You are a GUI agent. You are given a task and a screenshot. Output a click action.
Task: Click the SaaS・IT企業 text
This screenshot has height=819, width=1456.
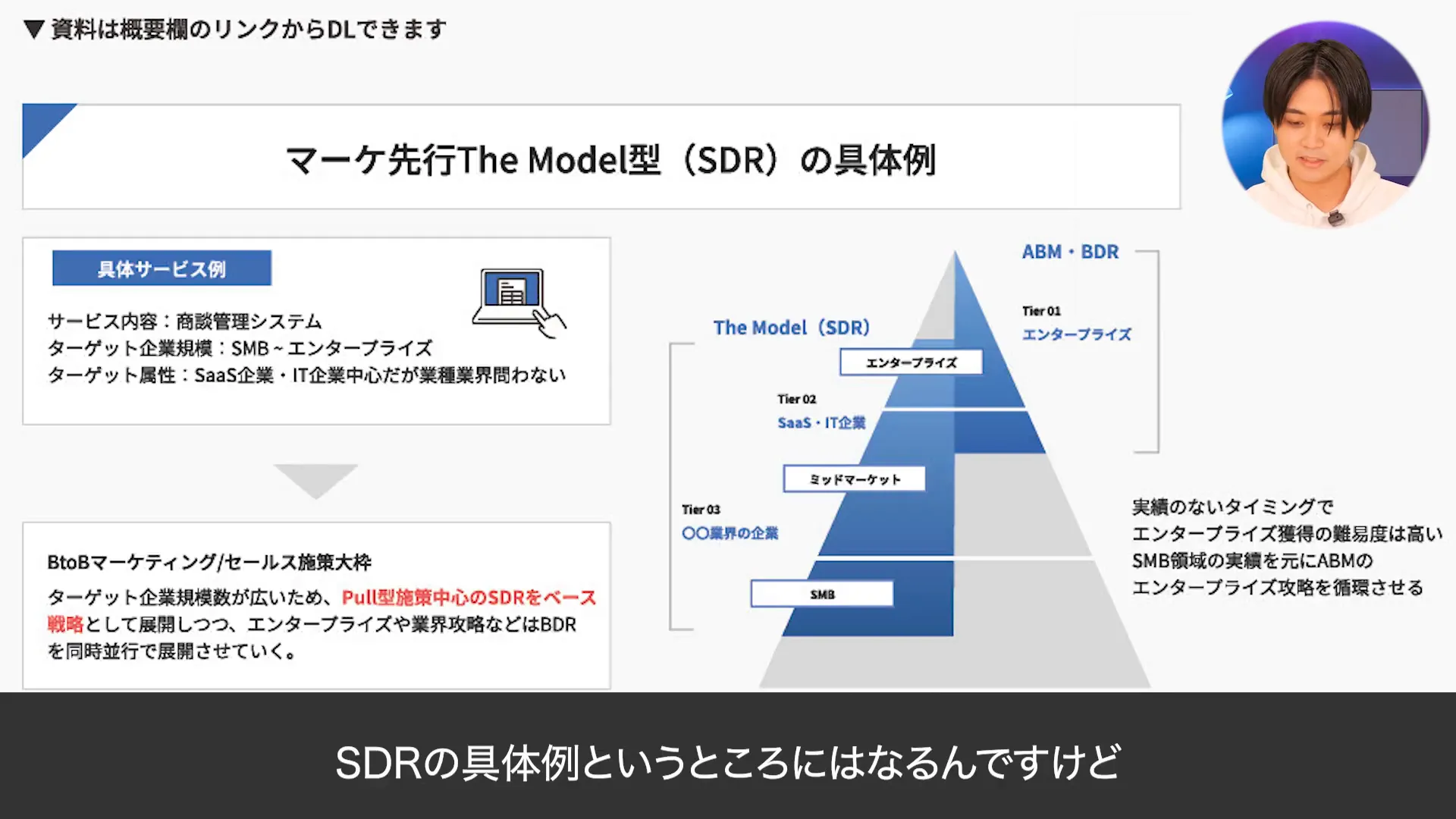pos(821,422)
